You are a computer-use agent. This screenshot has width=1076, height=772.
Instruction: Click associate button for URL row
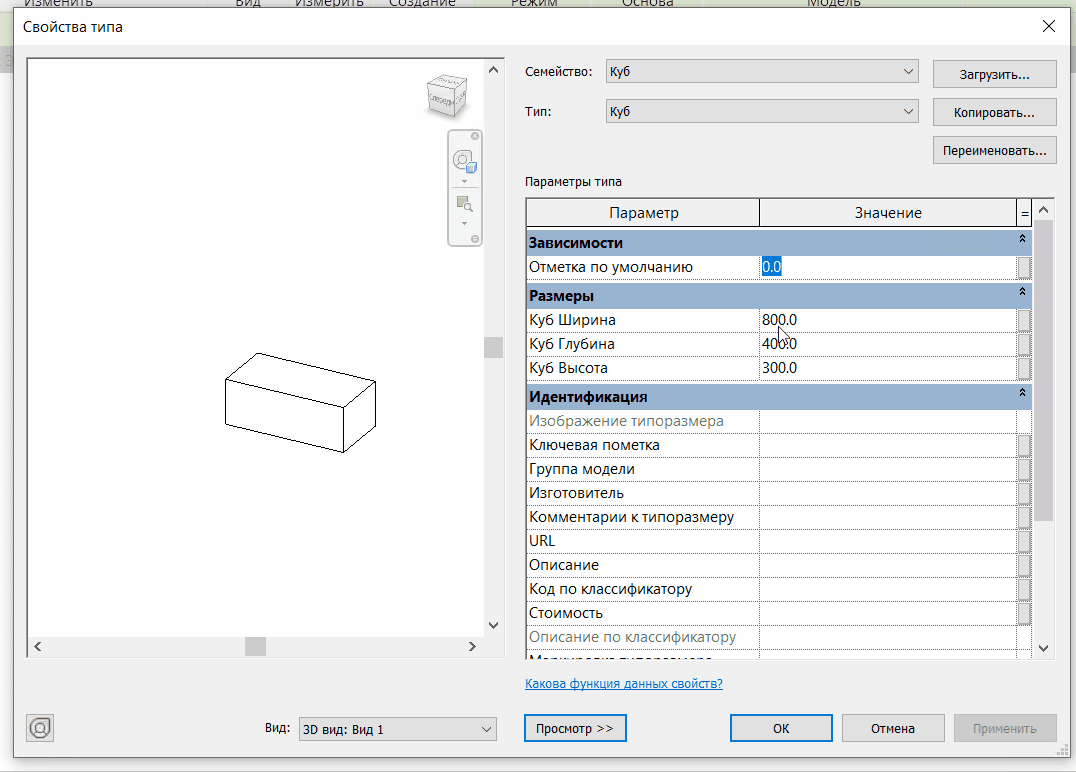(x=1024, y=541)
